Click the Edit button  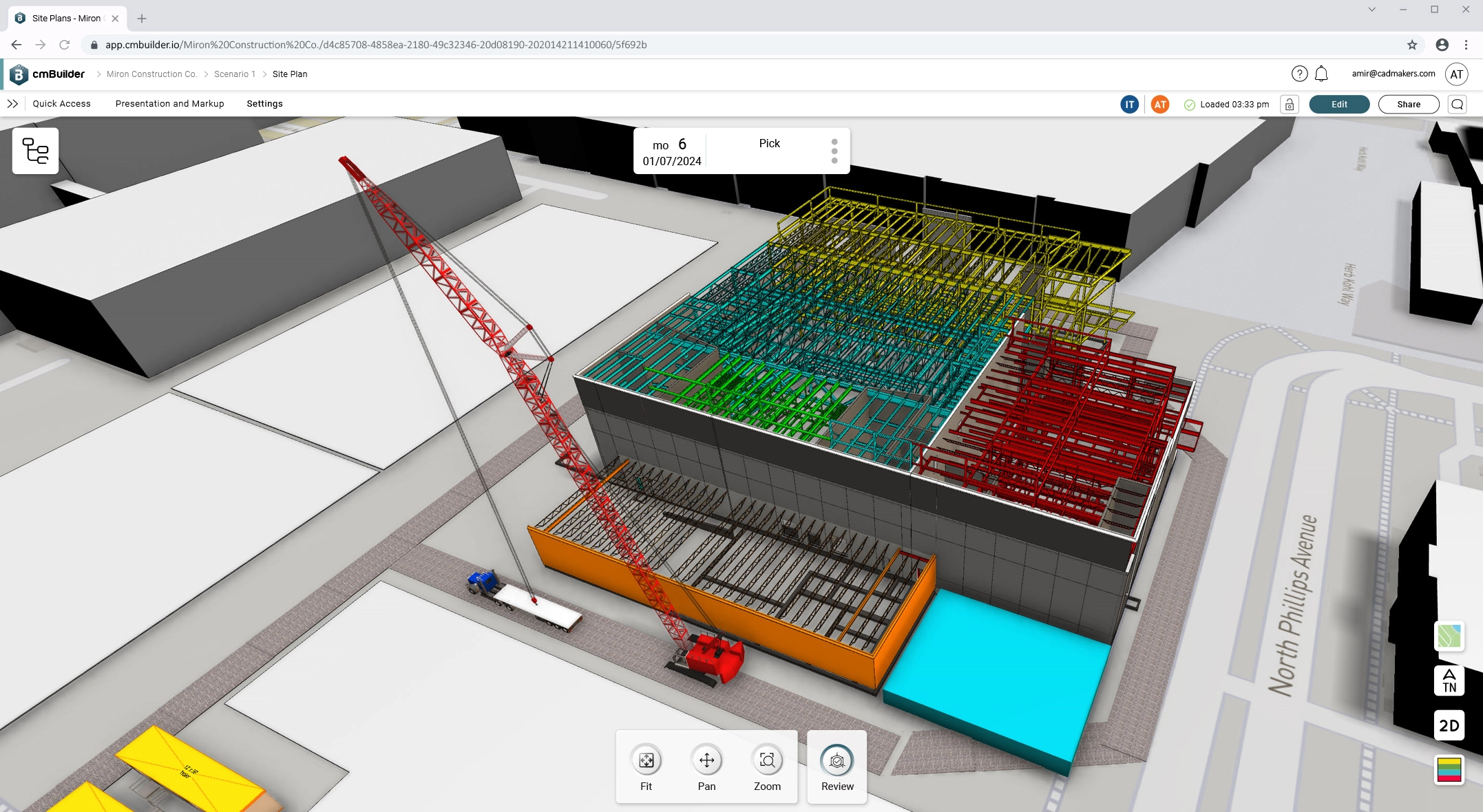pos(1339,105)
